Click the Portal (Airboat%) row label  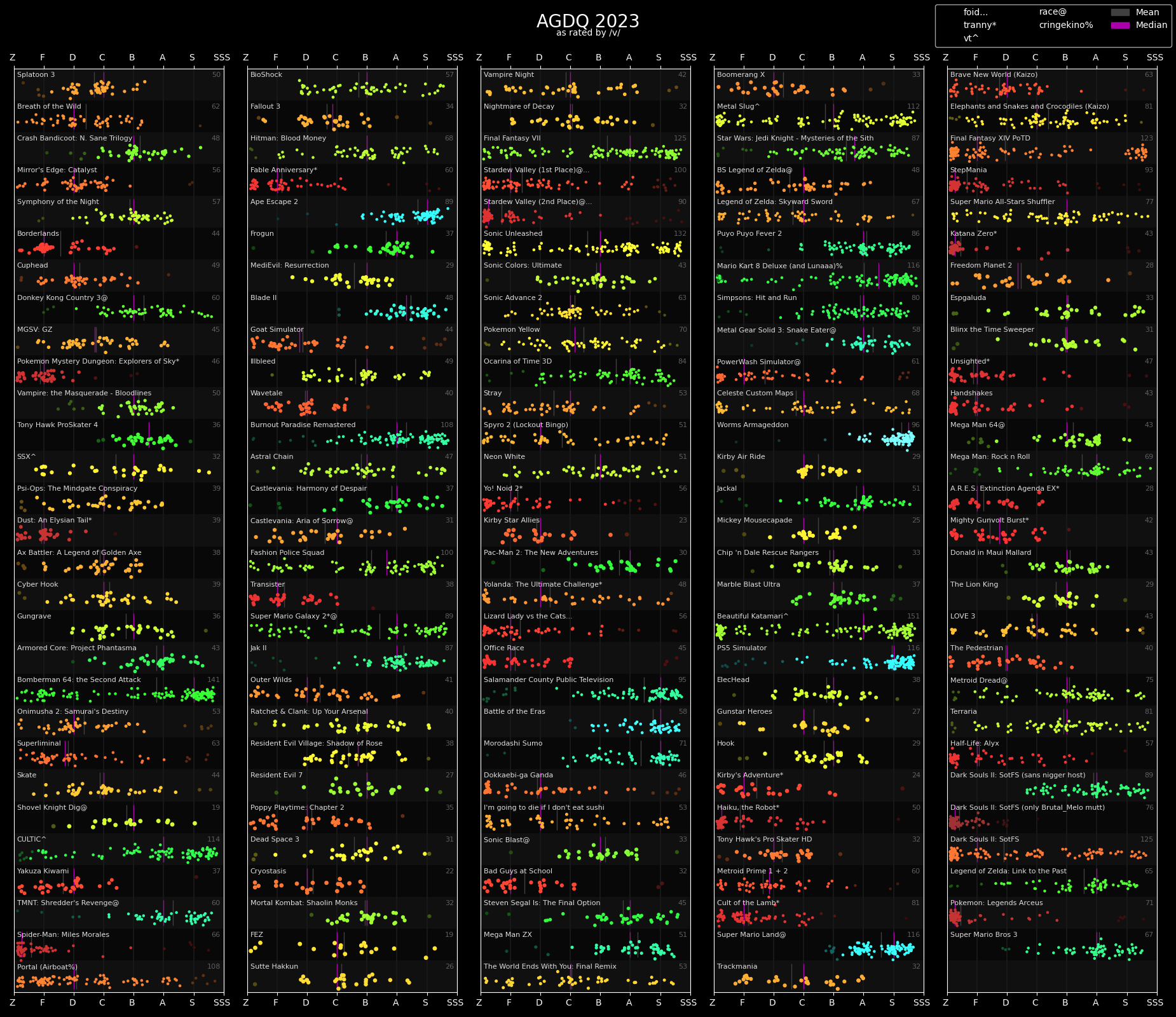tap(48, 966)
